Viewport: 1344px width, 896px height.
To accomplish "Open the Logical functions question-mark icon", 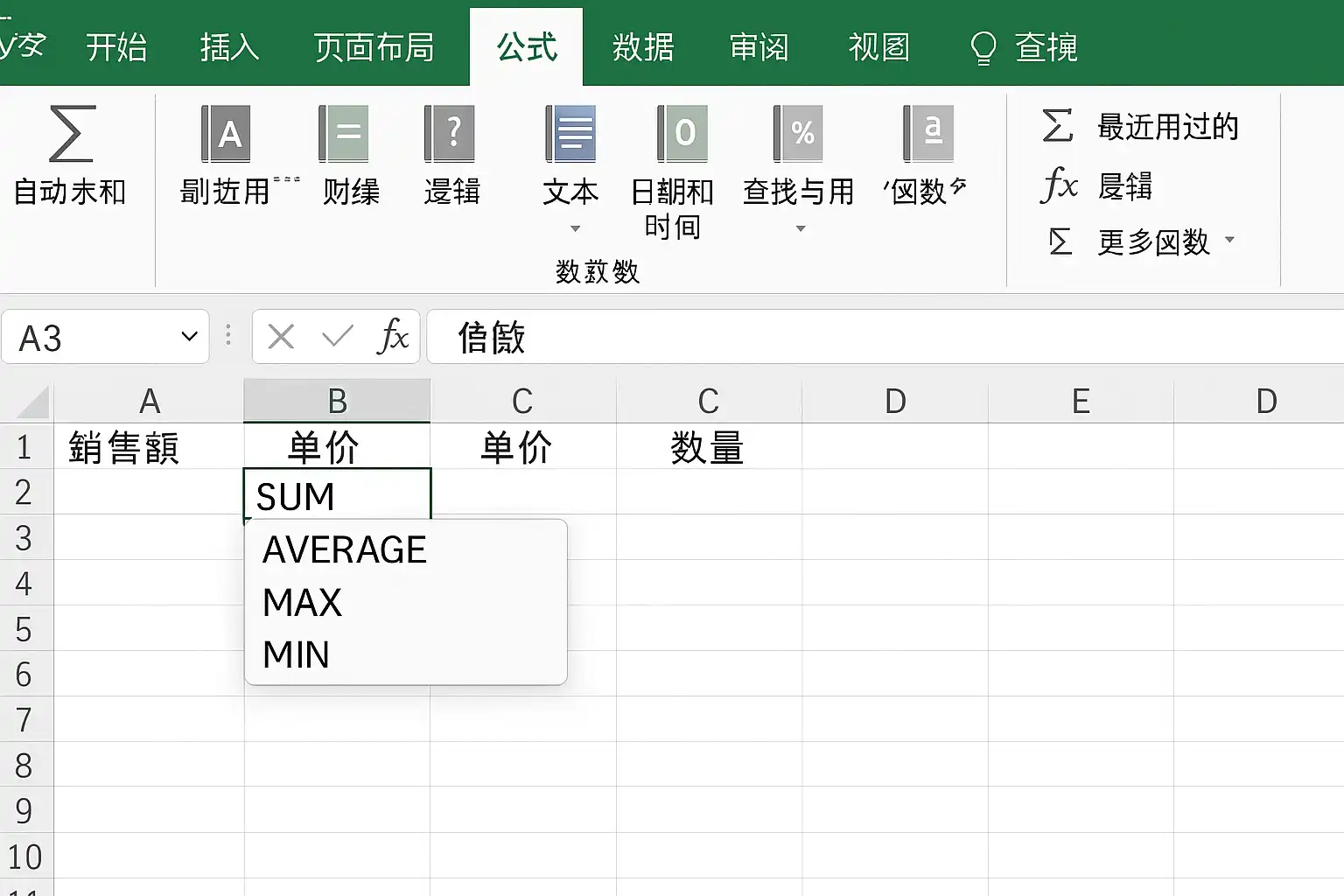I will 450,134.
